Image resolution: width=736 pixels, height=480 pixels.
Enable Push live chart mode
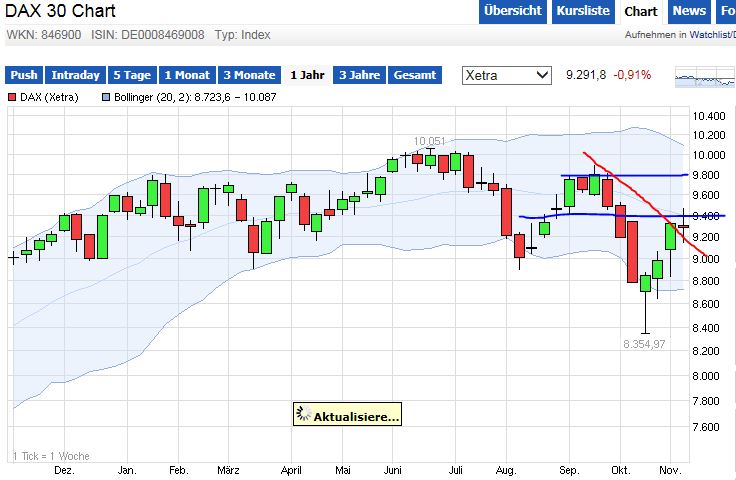[x=24, y=75]
